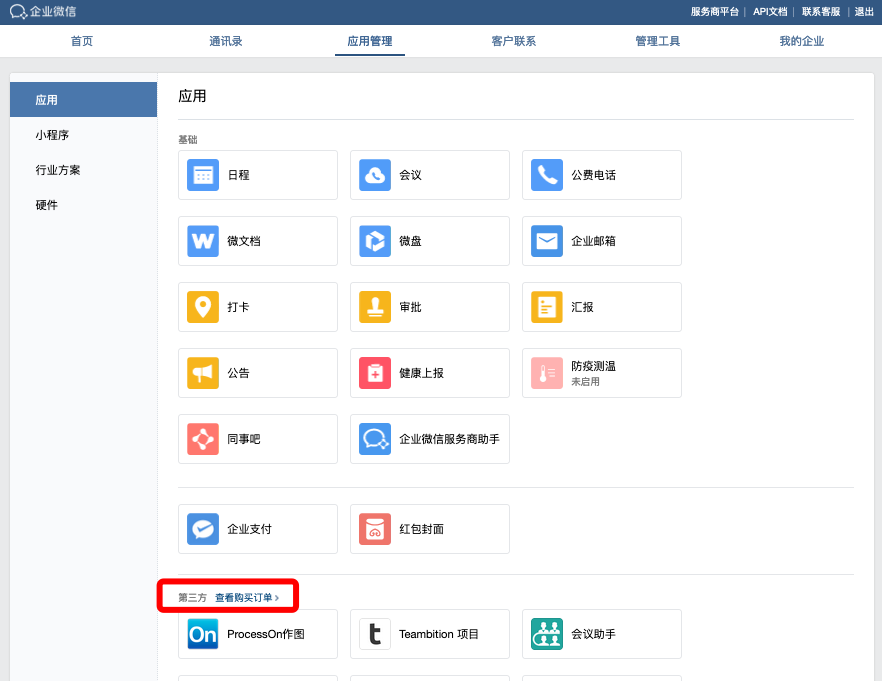882x681 pixels.
Task: Open the 会议 cloud meeting icon
Action: tap(375, 175)
